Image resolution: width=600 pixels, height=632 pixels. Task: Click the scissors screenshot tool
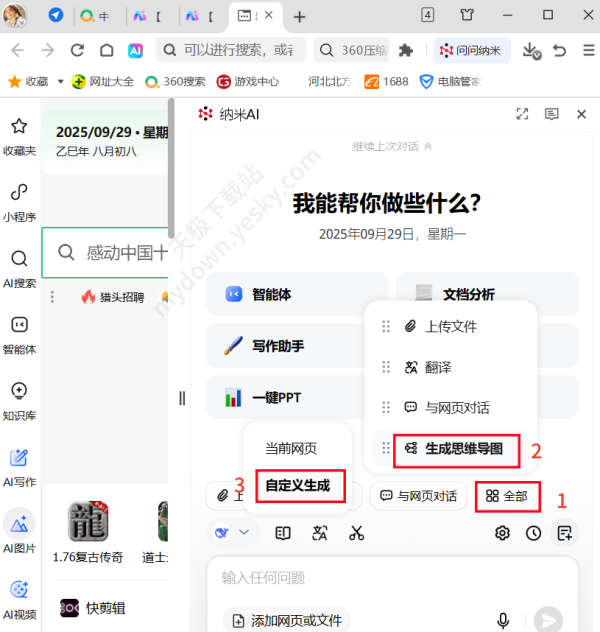pyautogui.click(x=357, y=533)
